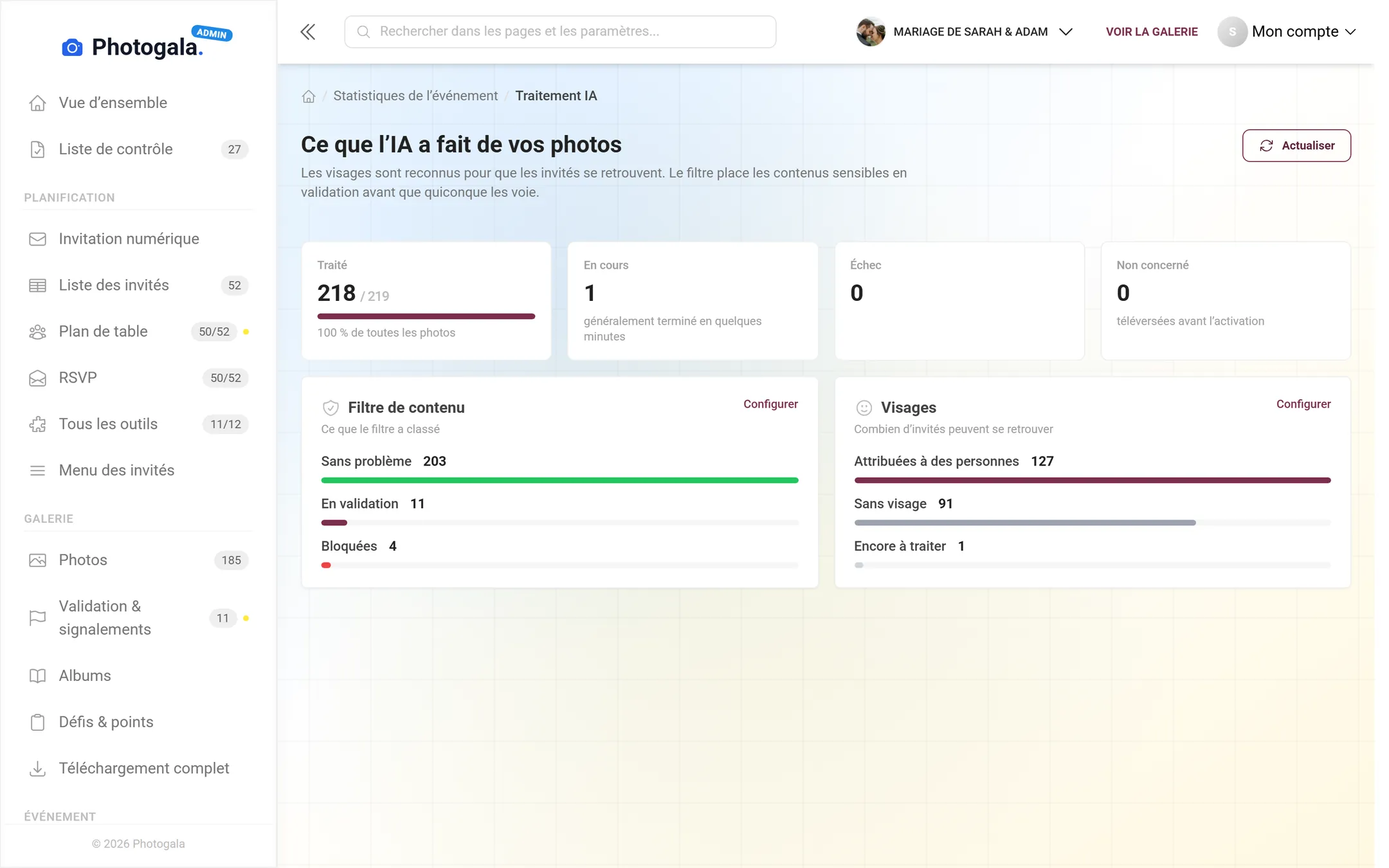
Task: Click the 'Bloquées' label
Action: (x=349, y=546)
